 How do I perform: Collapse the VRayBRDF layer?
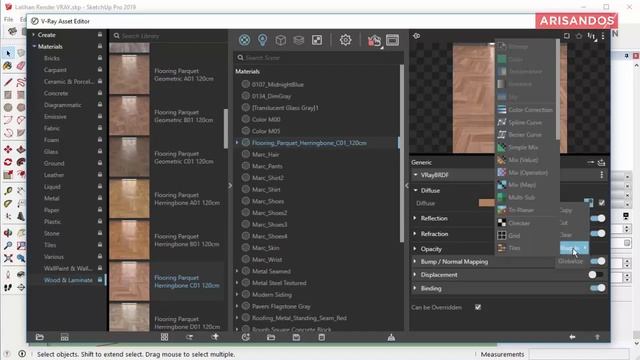(x=416, y=175)
